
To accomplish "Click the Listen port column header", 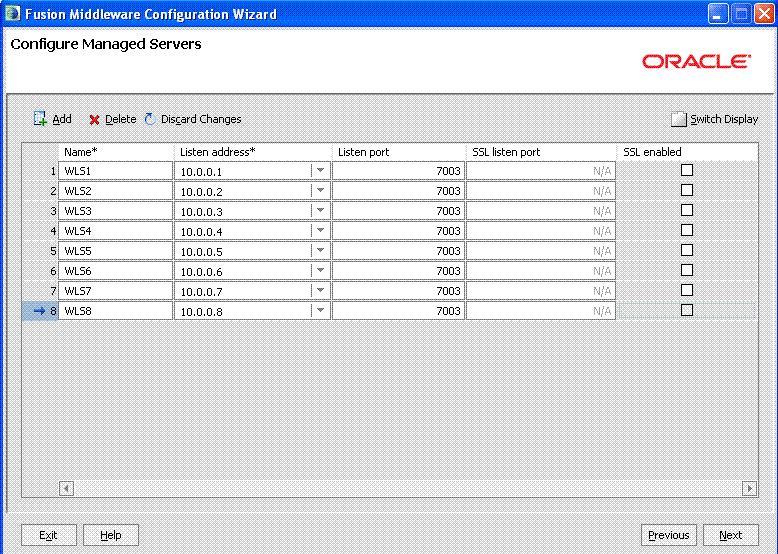I will [x=398, y=152].
